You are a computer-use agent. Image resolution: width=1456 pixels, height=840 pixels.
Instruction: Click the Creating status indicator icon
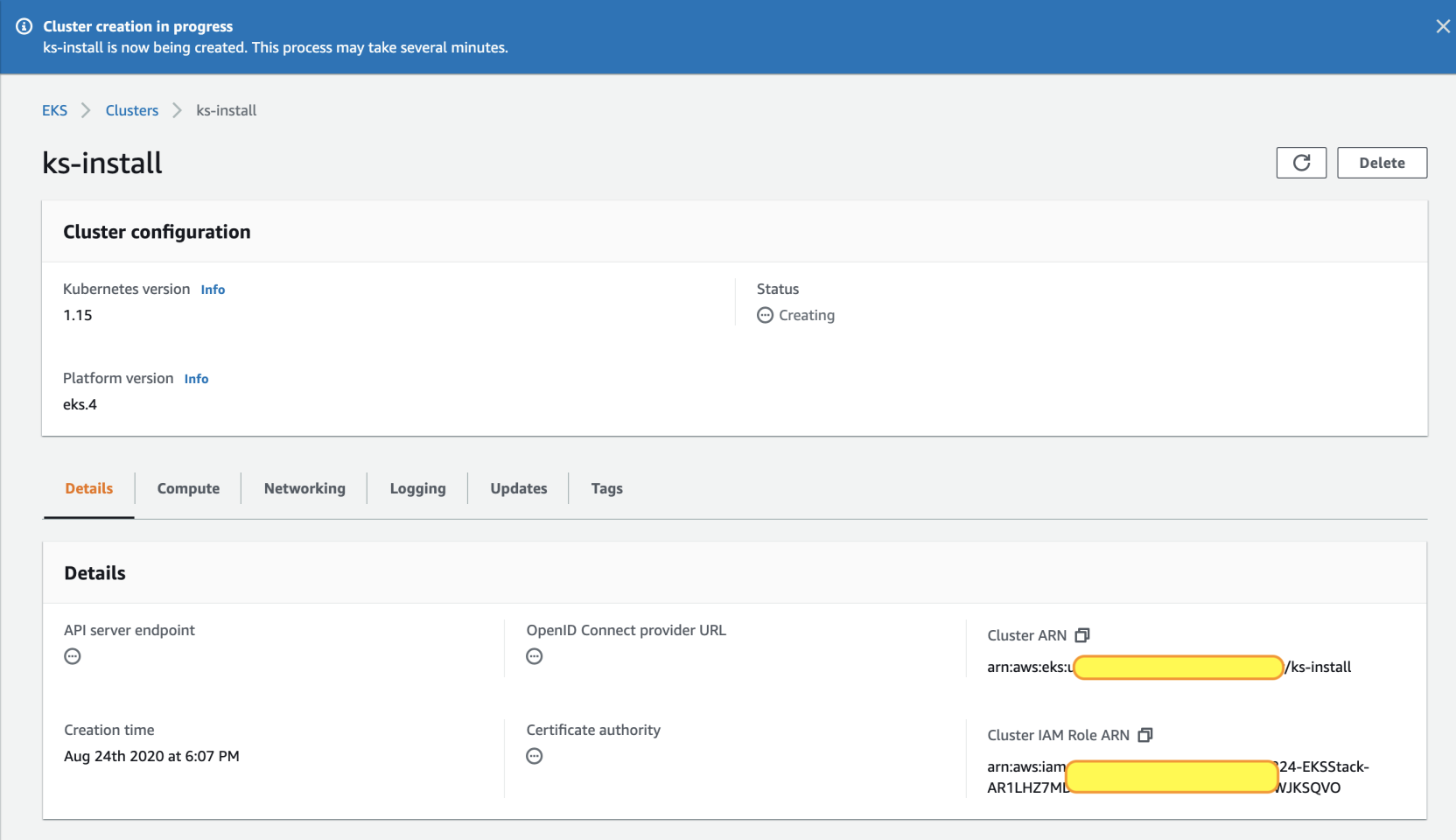point(765,315)
